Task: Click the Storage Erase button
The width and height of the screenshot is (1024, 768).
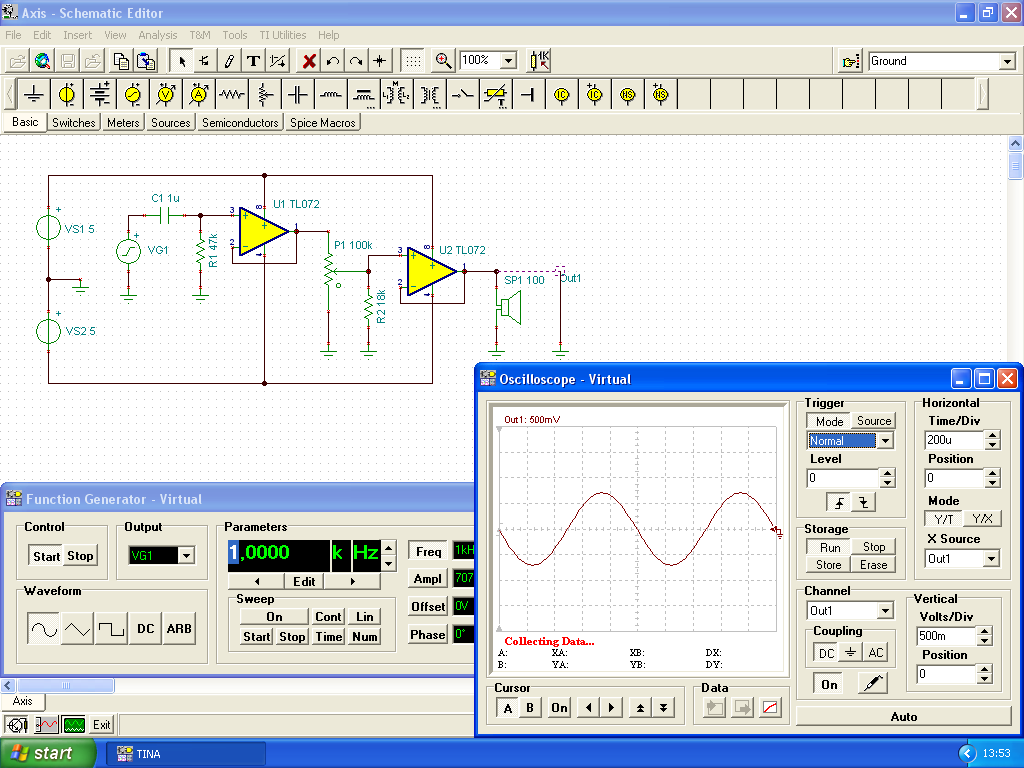Action: 873,565
